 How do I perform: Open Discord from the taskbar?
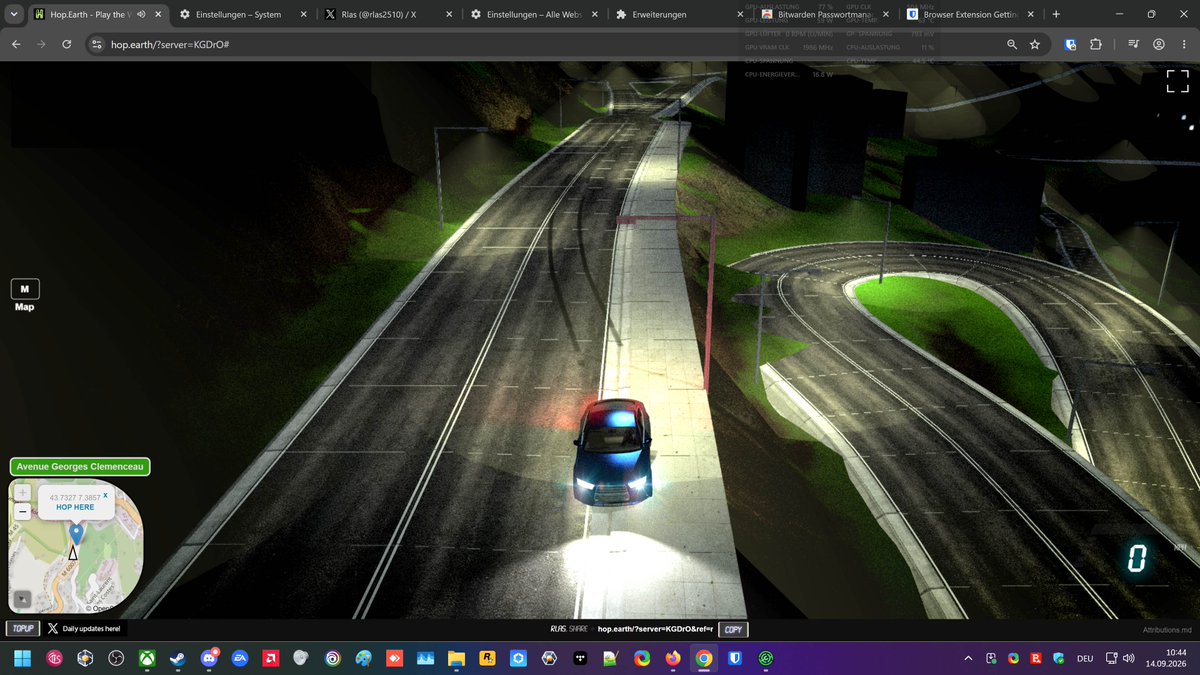coord(209,659)
